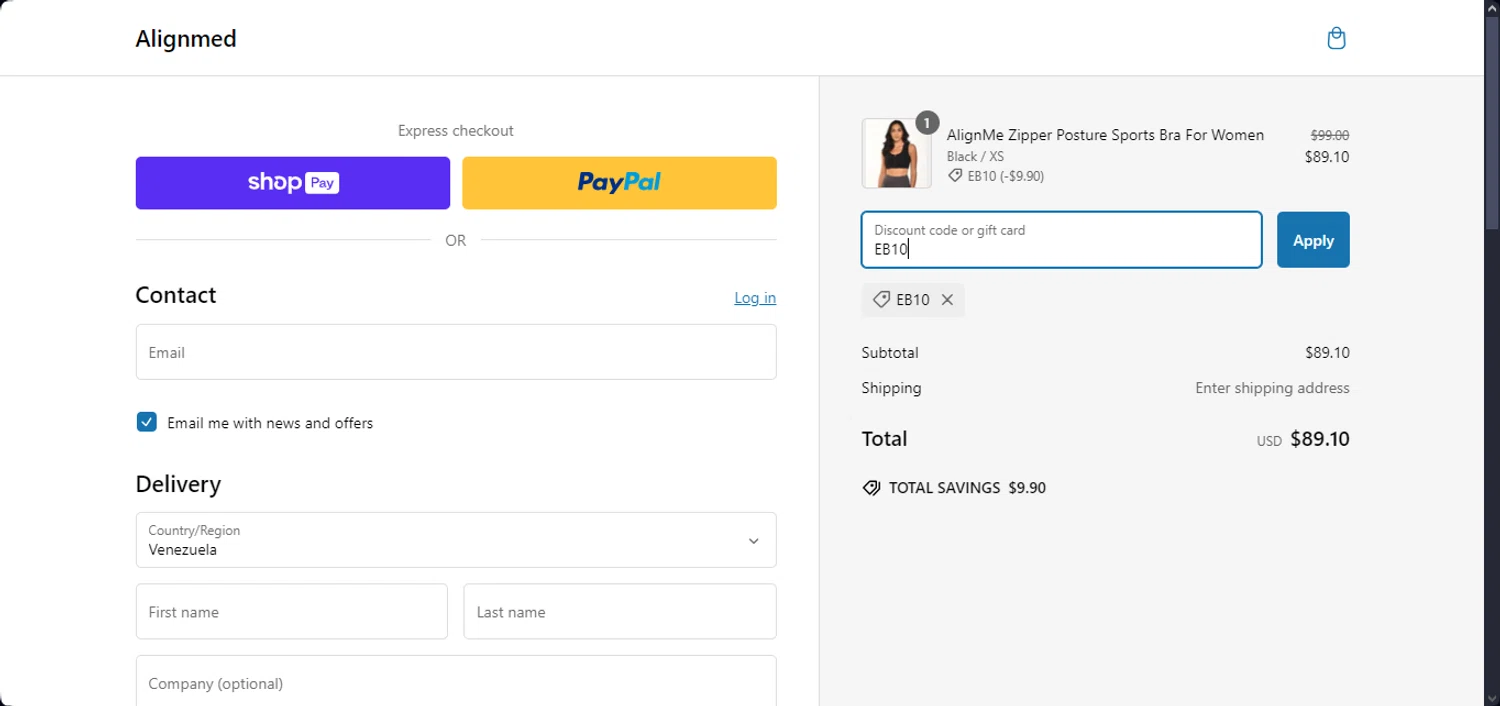
Task: Click the tag icon on the EB10 chip
Action: (x=881, y=299)
